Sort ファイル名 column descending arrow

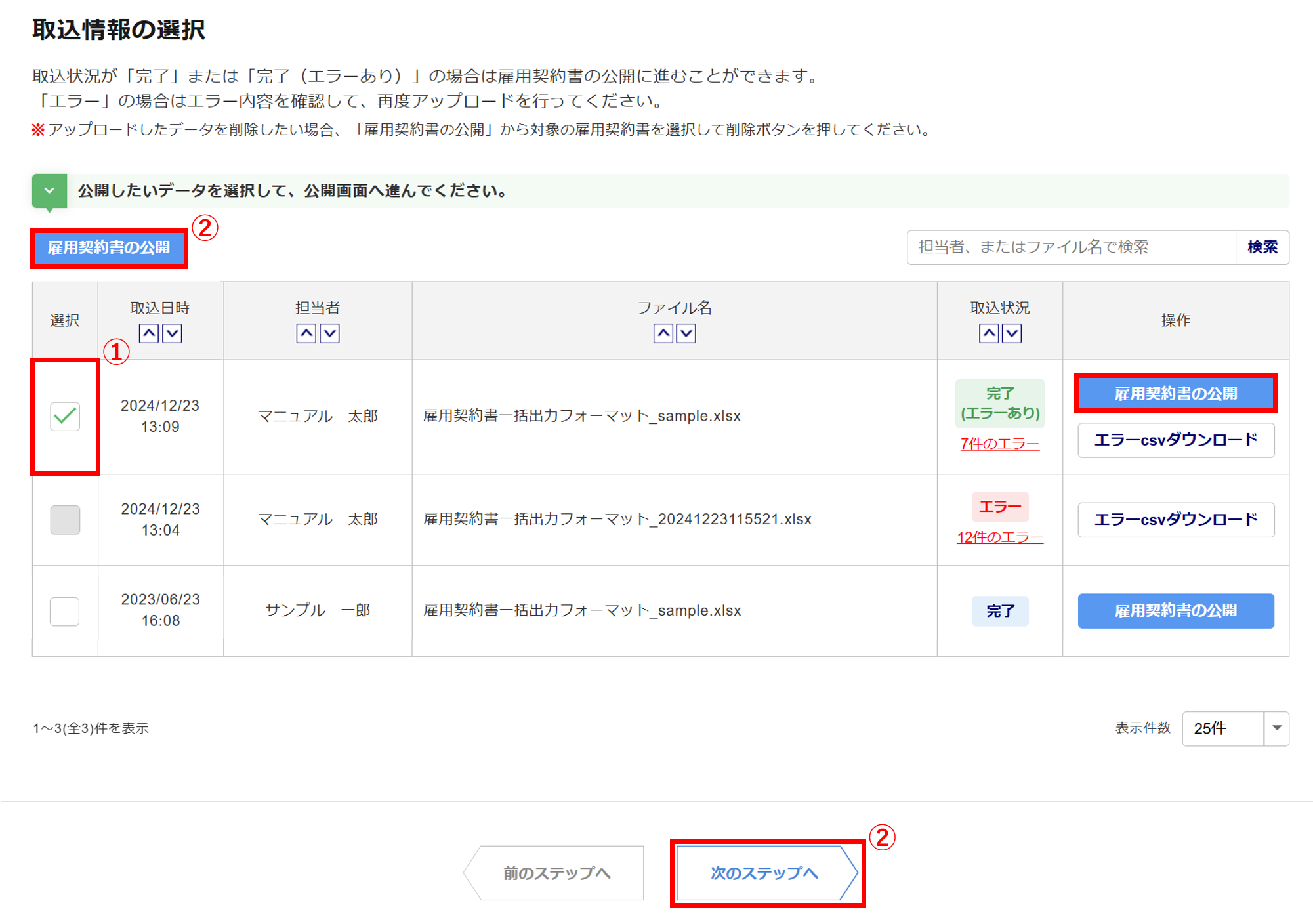click(686, 333)
